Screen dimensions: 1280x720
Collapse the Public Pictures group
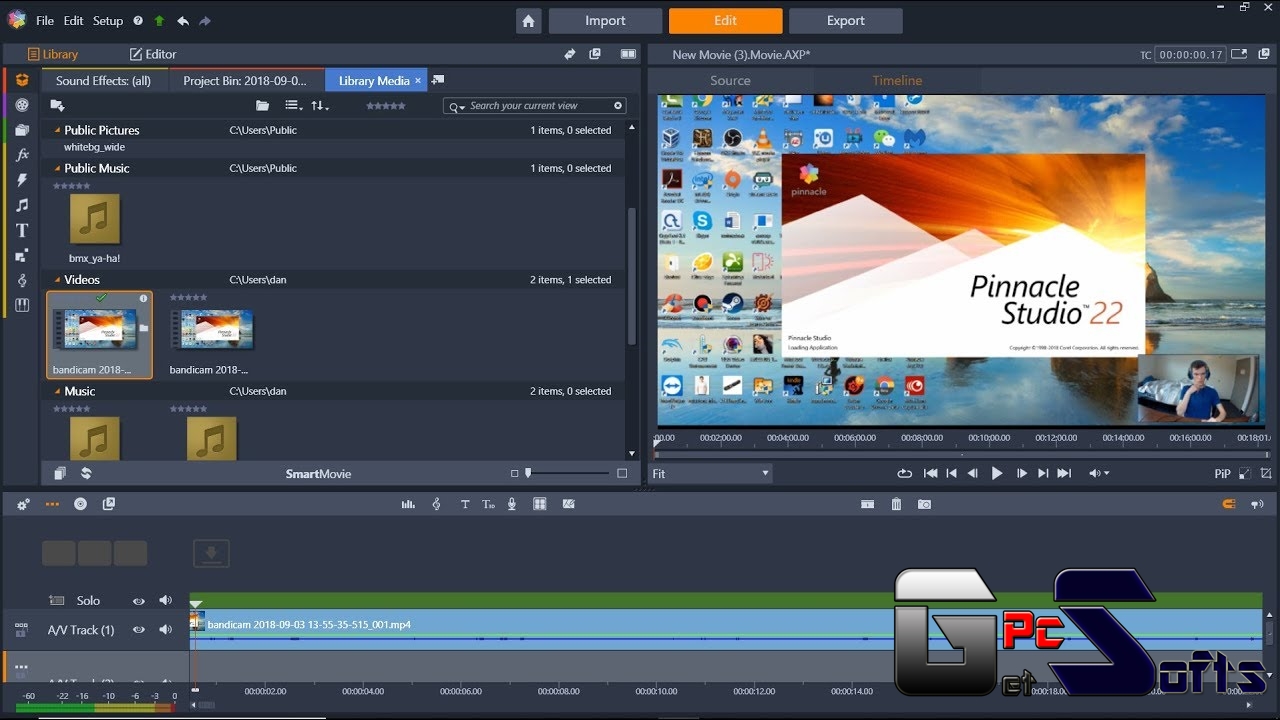coord(57,130)
